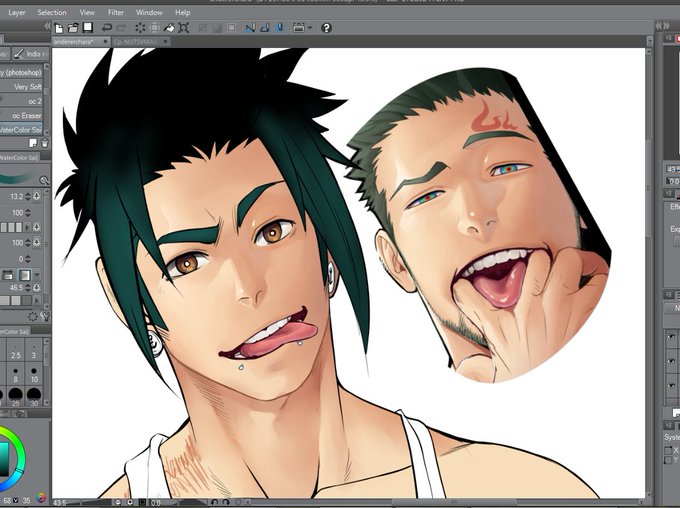Open the Selection menu
This screenshot has height=508, width=680.
(x=52, y=13)
